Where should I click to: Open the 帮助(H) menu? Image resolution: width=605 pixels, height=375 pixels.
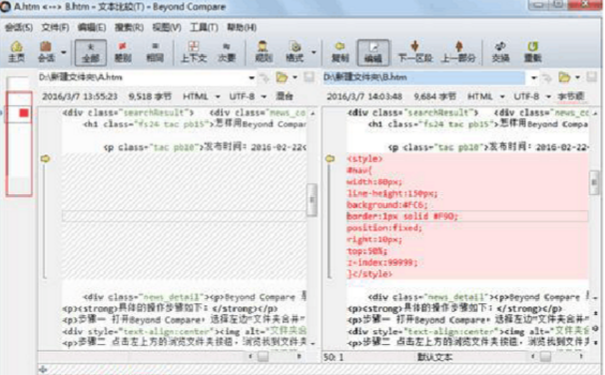tap(242, 27)
